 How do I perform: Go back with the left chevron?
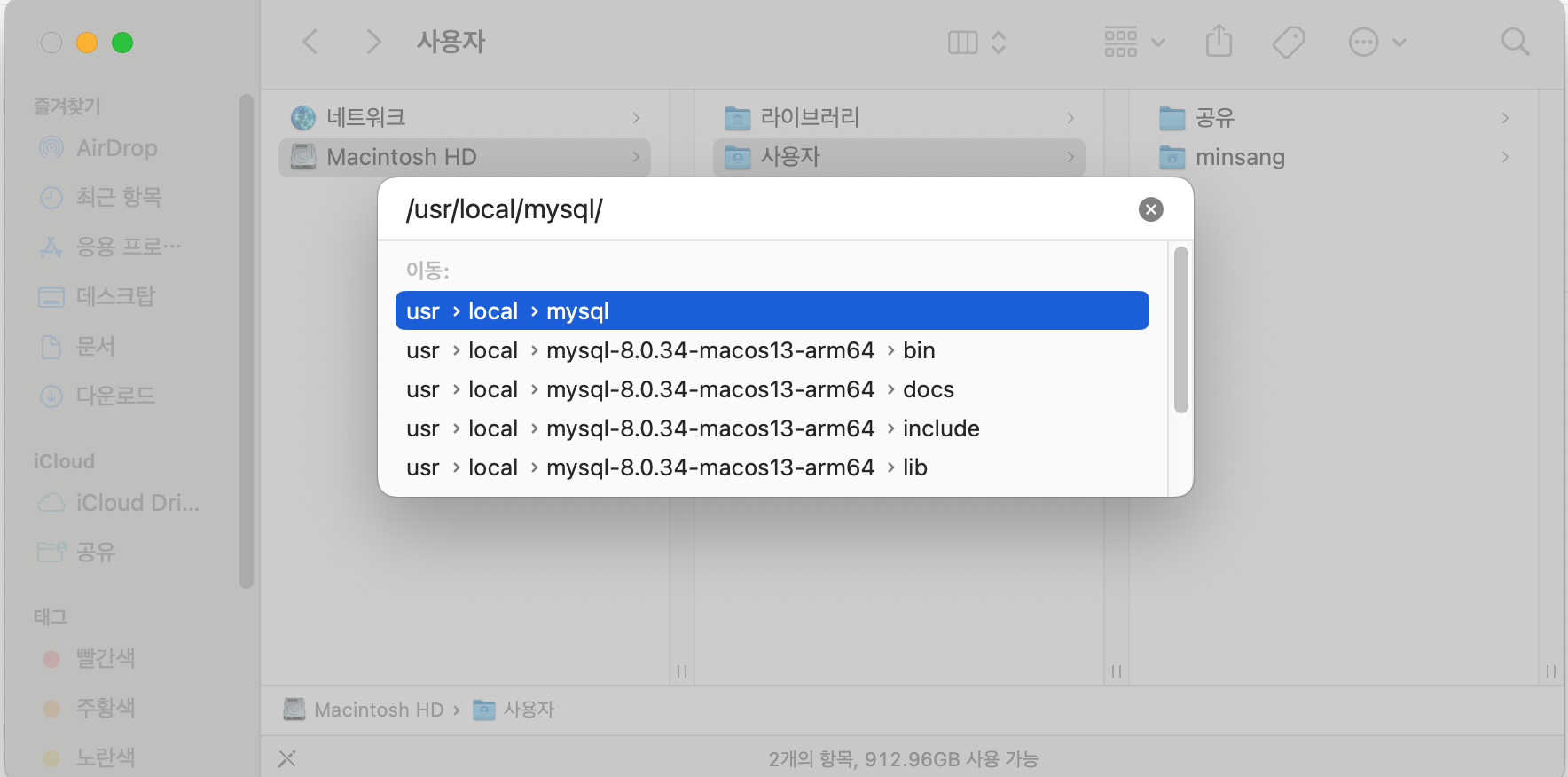[310, 42]
